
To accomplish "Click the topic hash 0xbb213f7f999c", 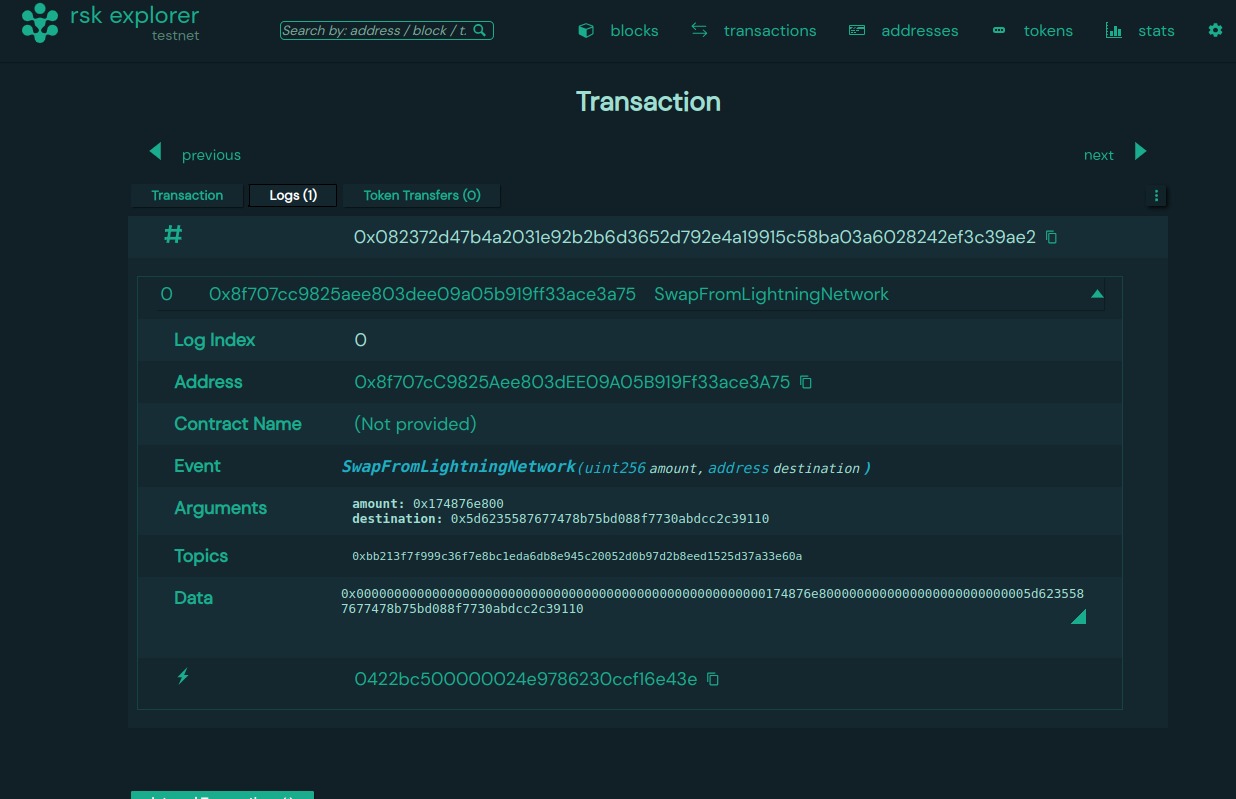I will 577,556.
